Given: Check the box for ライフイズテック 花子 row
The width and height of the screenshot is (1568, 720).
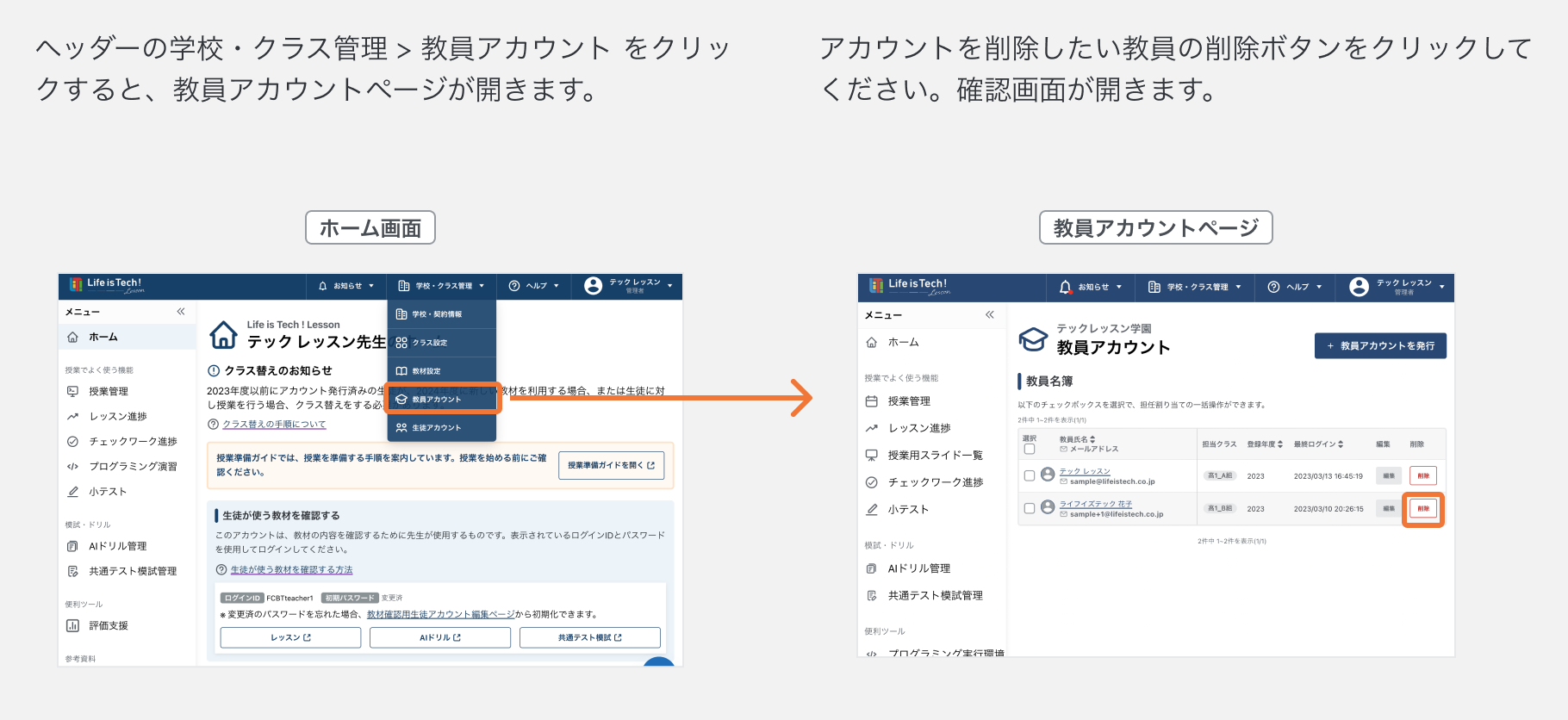Looking at the screenshot, I should click(1029, 508).
